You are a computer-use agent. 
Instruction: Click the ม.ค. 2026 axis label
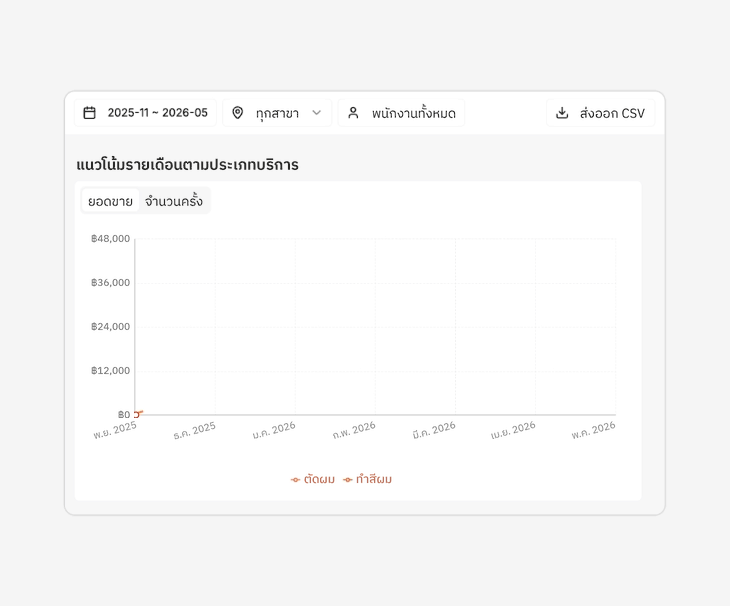tap(274, 431)
